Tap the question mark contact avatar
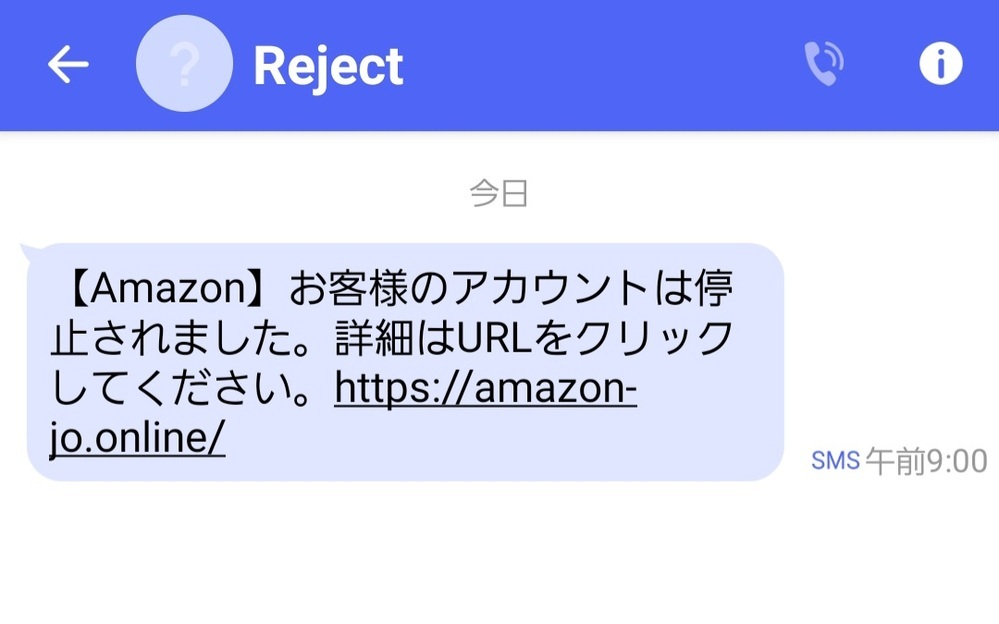This screenshot has width=999, height=624. pyautogui.click(x=184, y=64)
